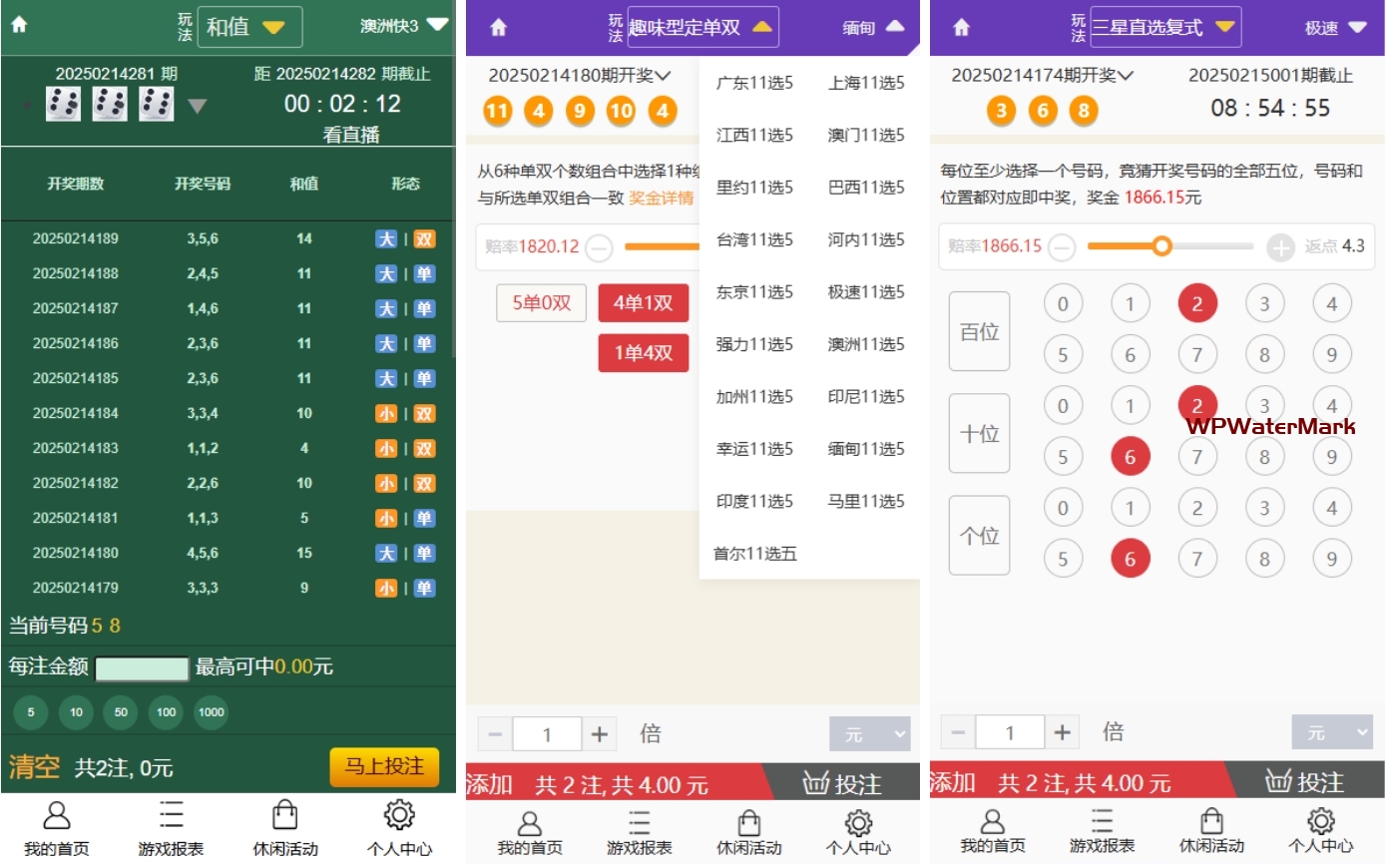Open 个人中心 gear icon in the green panel
Image resolution: width=1386 pixels, height=868 pixels.
click(399, 815)
